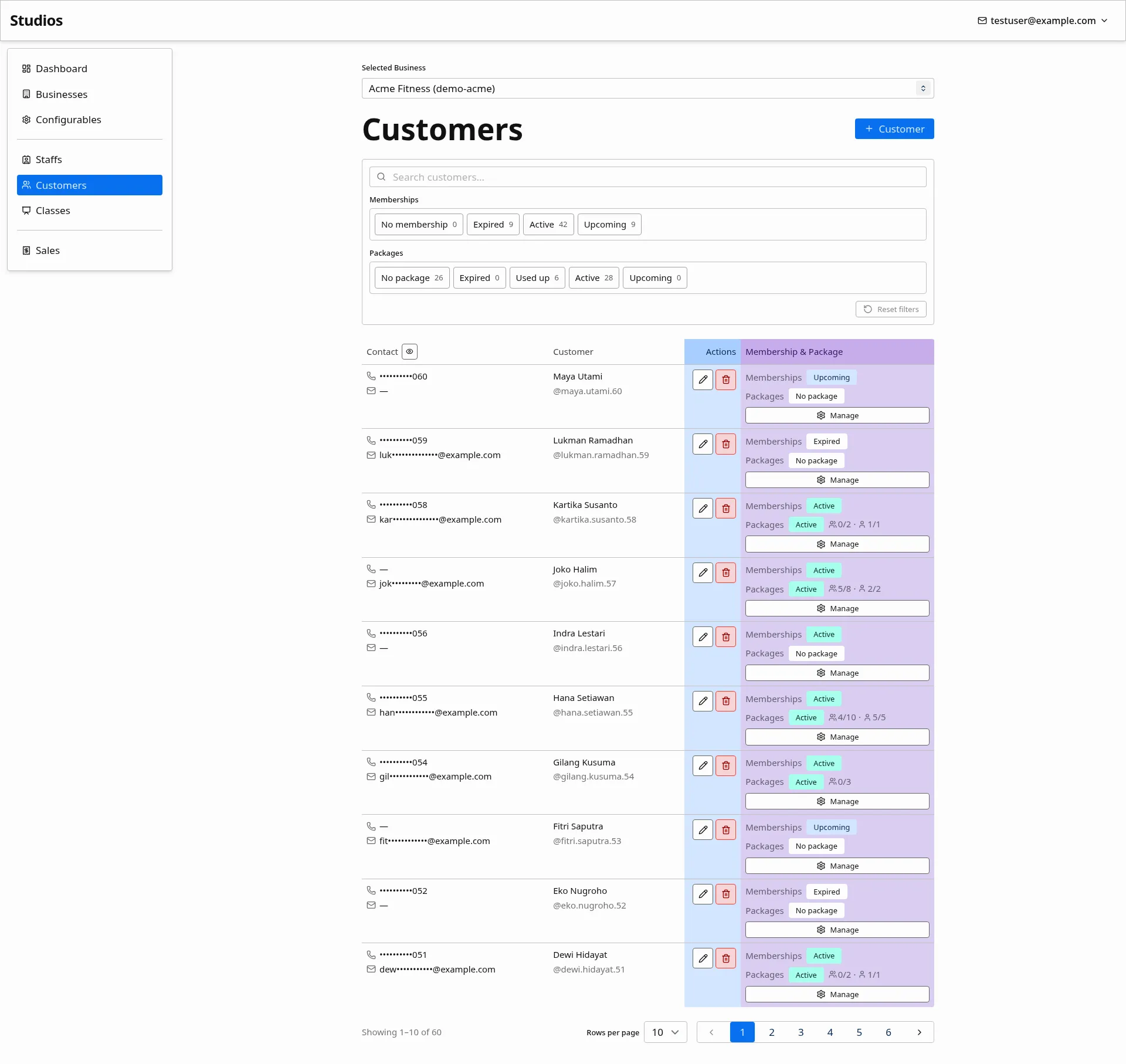Edit Lukman Ramadhan with pencil icon
Viewport: 1126px width, 1064px height.
(703, 444)
